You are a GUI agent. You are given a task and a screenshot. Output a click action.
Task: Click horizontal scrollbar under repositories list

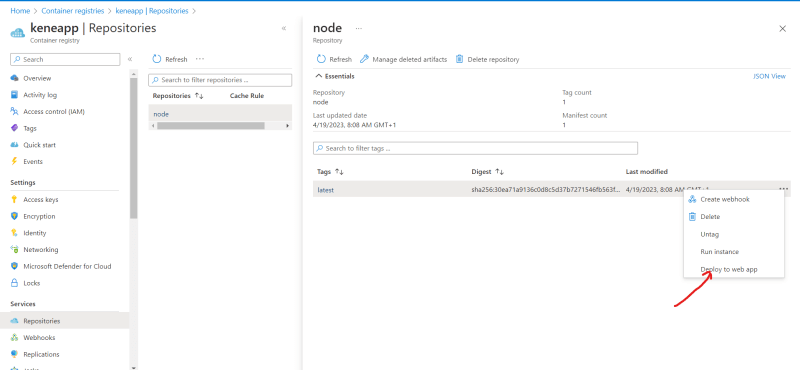point(211,126)
